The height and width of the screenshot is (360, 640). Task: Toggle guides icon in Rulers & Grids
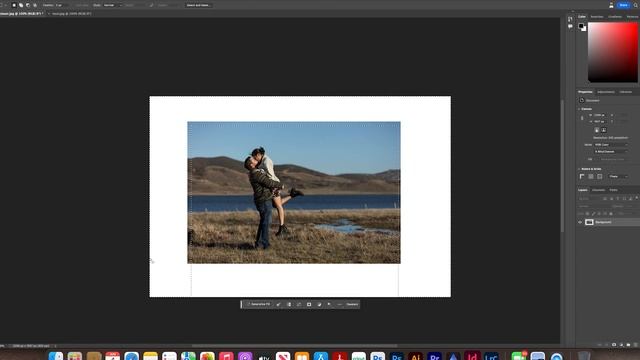tap(600, 176)
